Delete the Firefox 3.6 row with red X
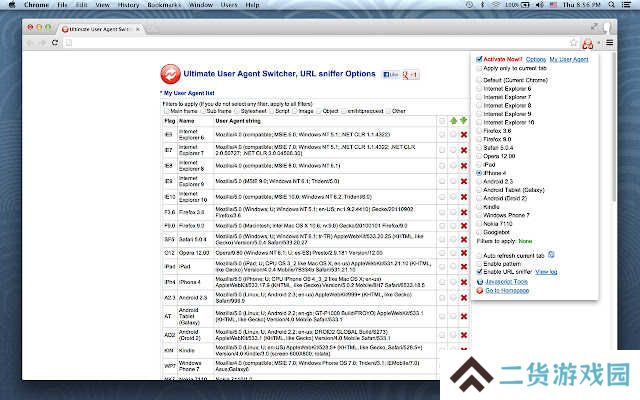Viewport: 640px width, 400px height. click(x=464, y=212)
